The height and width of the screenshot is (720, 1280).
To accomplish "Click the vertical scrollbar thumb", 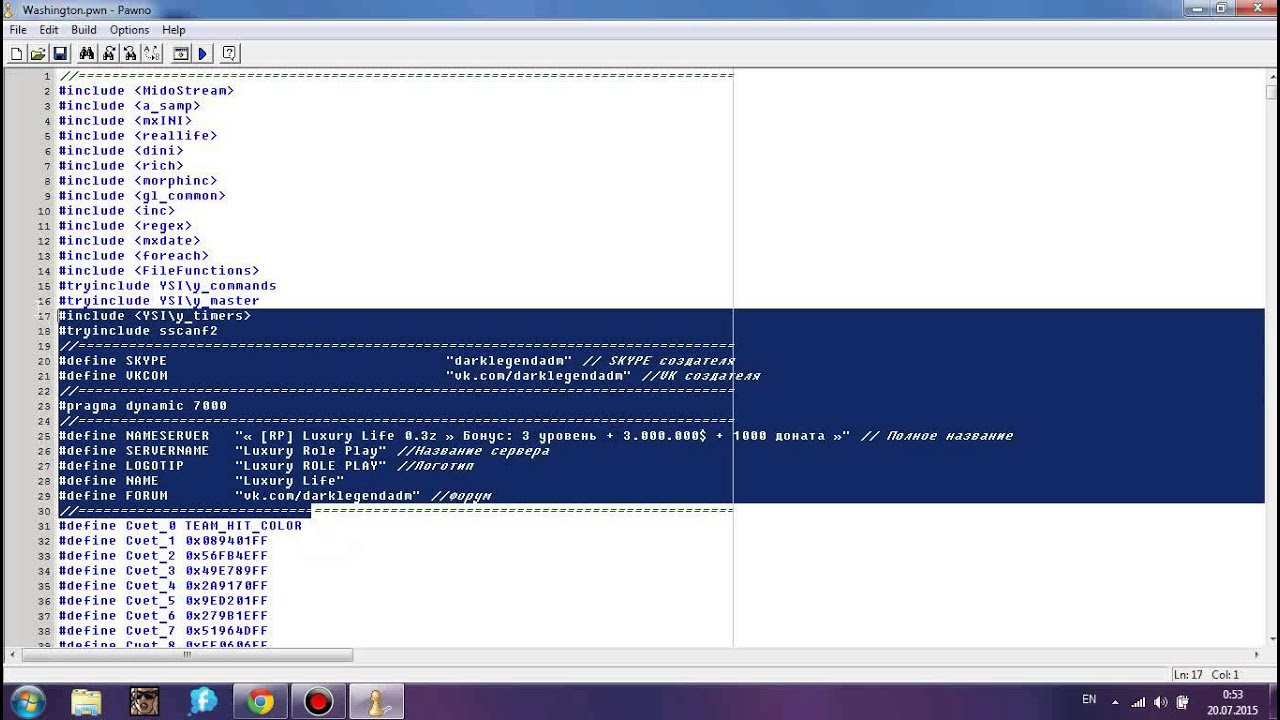I will tap(1272, 92).
